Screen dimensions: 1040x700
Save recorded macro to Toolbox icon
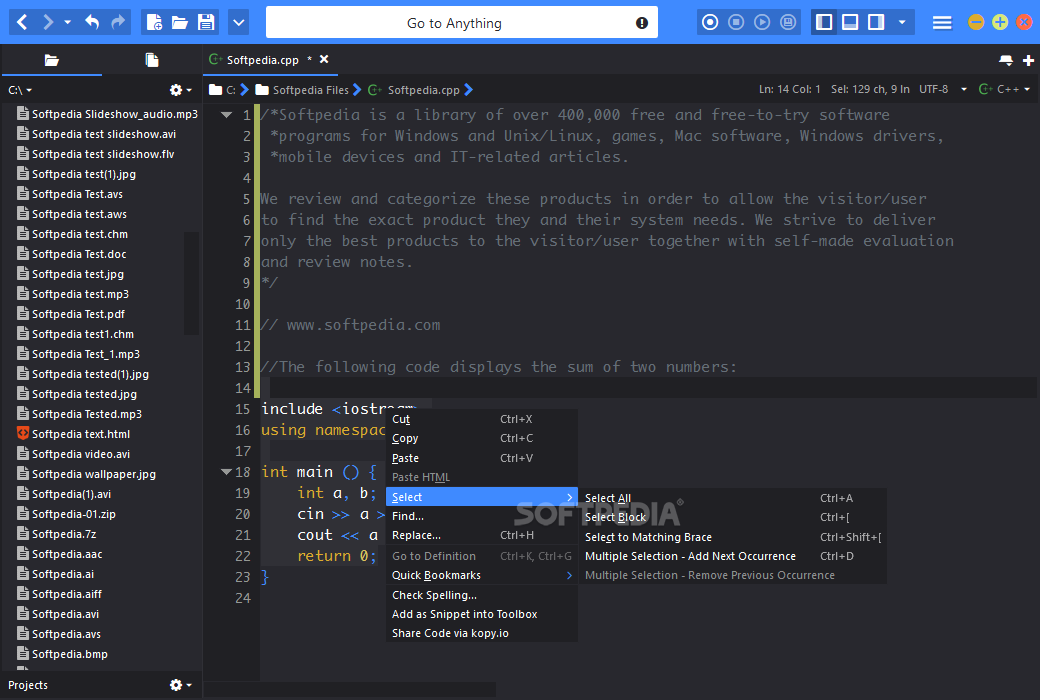click(788, 23)
